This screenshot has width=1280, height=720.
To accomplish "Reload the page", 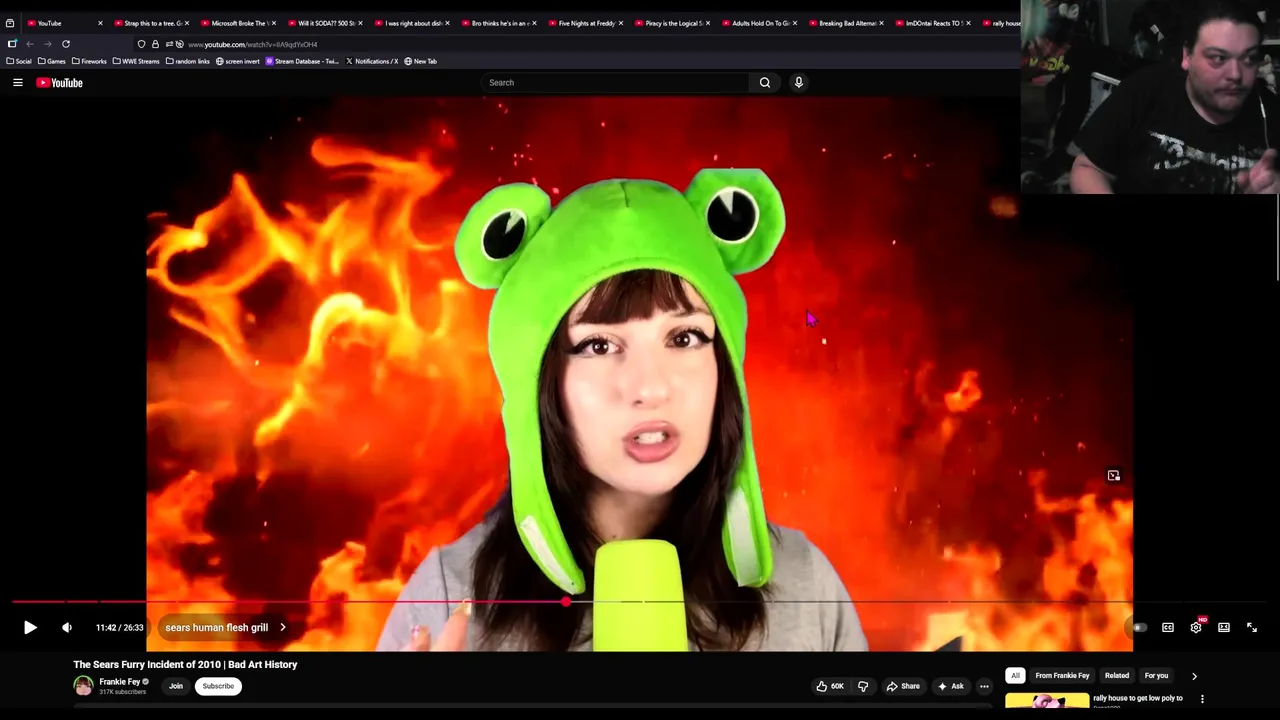I will click(66, 44).
